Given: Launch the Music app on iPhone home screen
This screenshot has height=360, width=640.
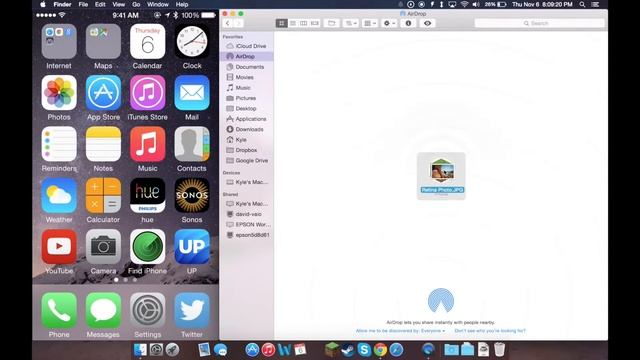Looking at the screenshot, I should pyautogui.click(x=147, y=144).
